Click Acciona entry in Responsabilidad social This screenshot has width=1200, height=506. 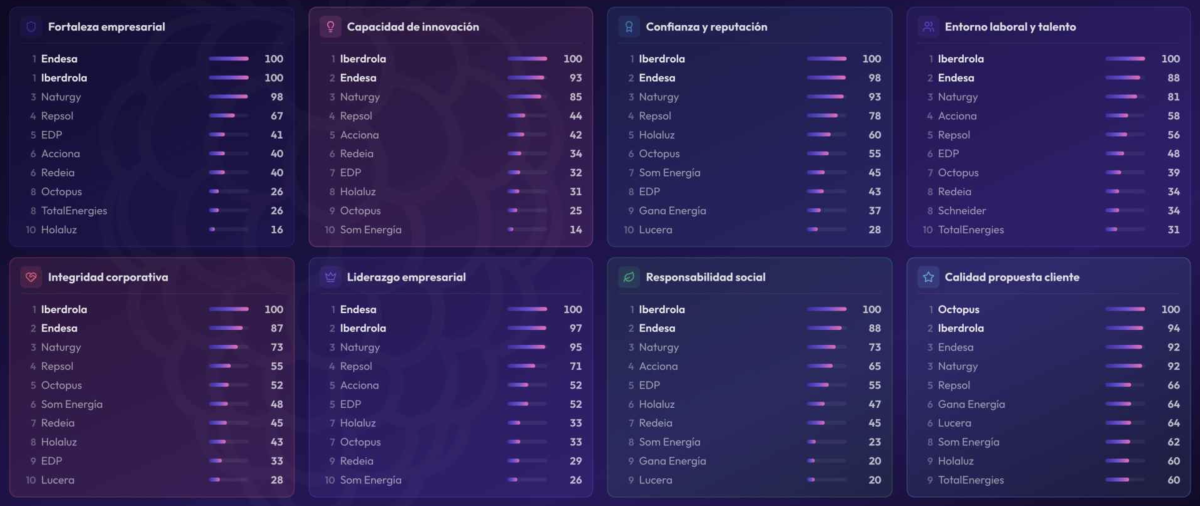tap(658, 367)
